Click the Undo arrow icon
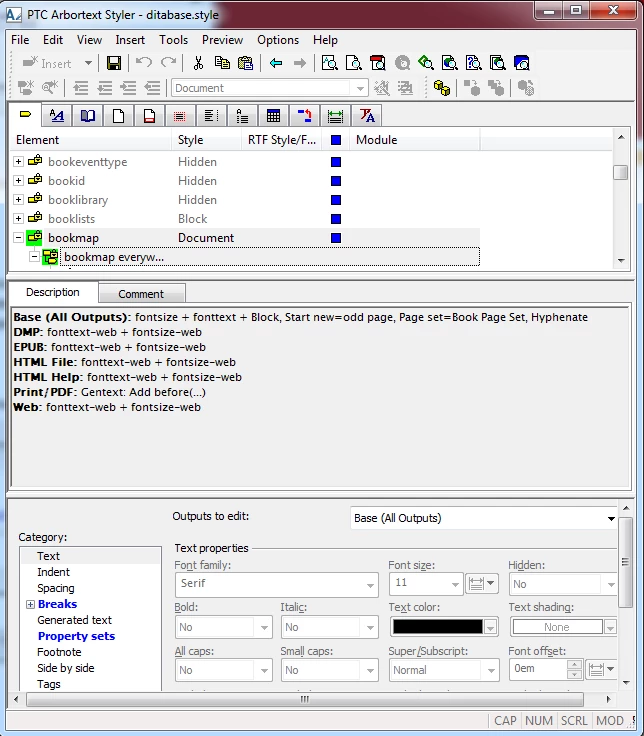This screenshot has width=644, height=736. tap(144, 62)
